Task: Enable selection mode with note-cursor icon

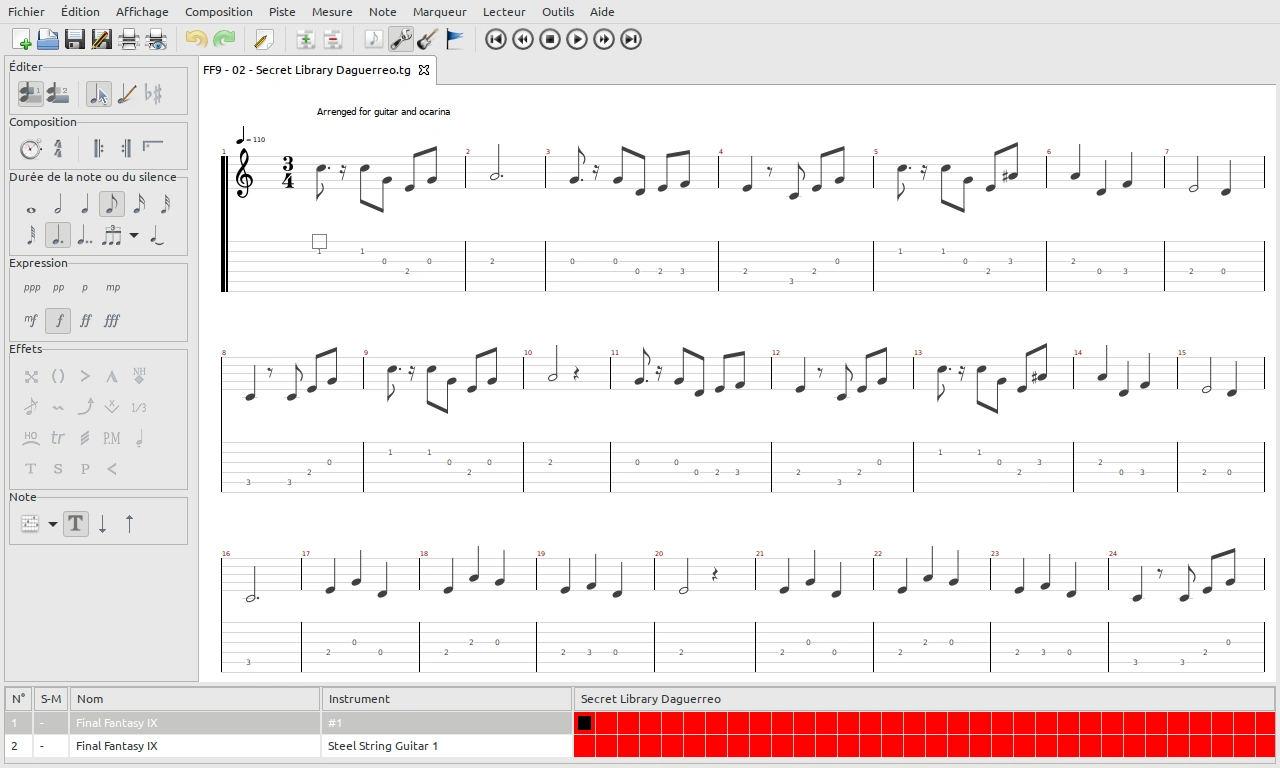Action: [x=99, y=93]
